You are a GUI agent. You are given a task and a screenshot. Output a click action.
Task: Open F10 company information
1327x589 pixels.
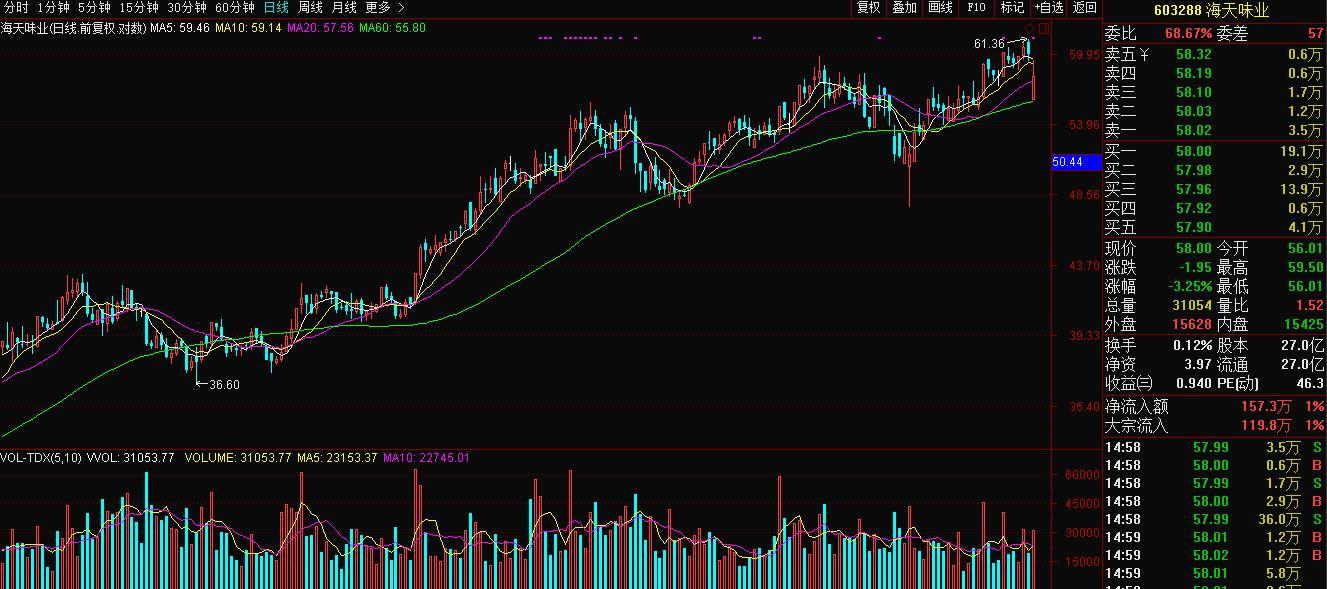(976, 7)
